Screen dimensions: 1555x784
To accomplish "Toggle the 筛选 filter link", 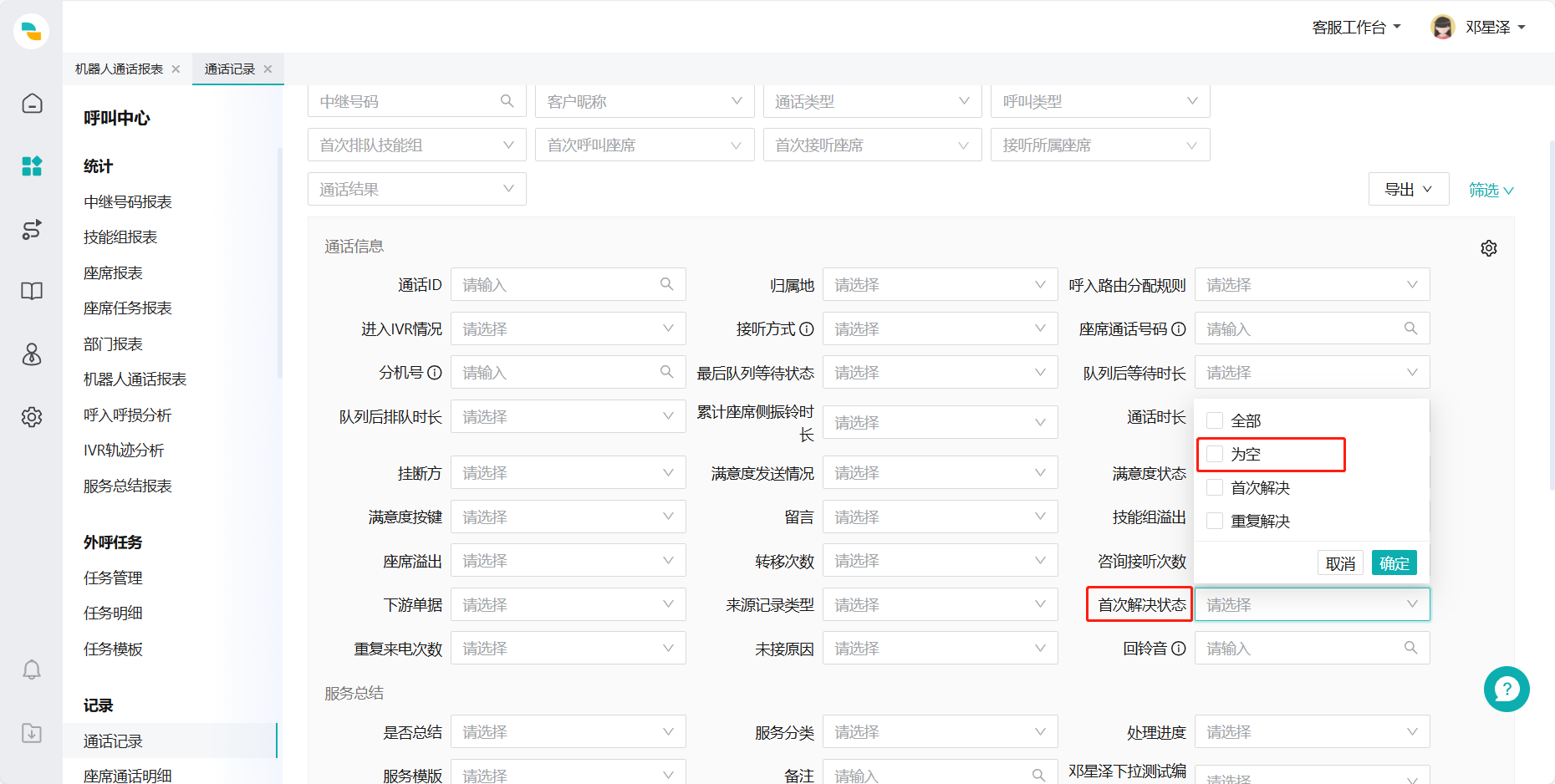I will (1491, 190).
